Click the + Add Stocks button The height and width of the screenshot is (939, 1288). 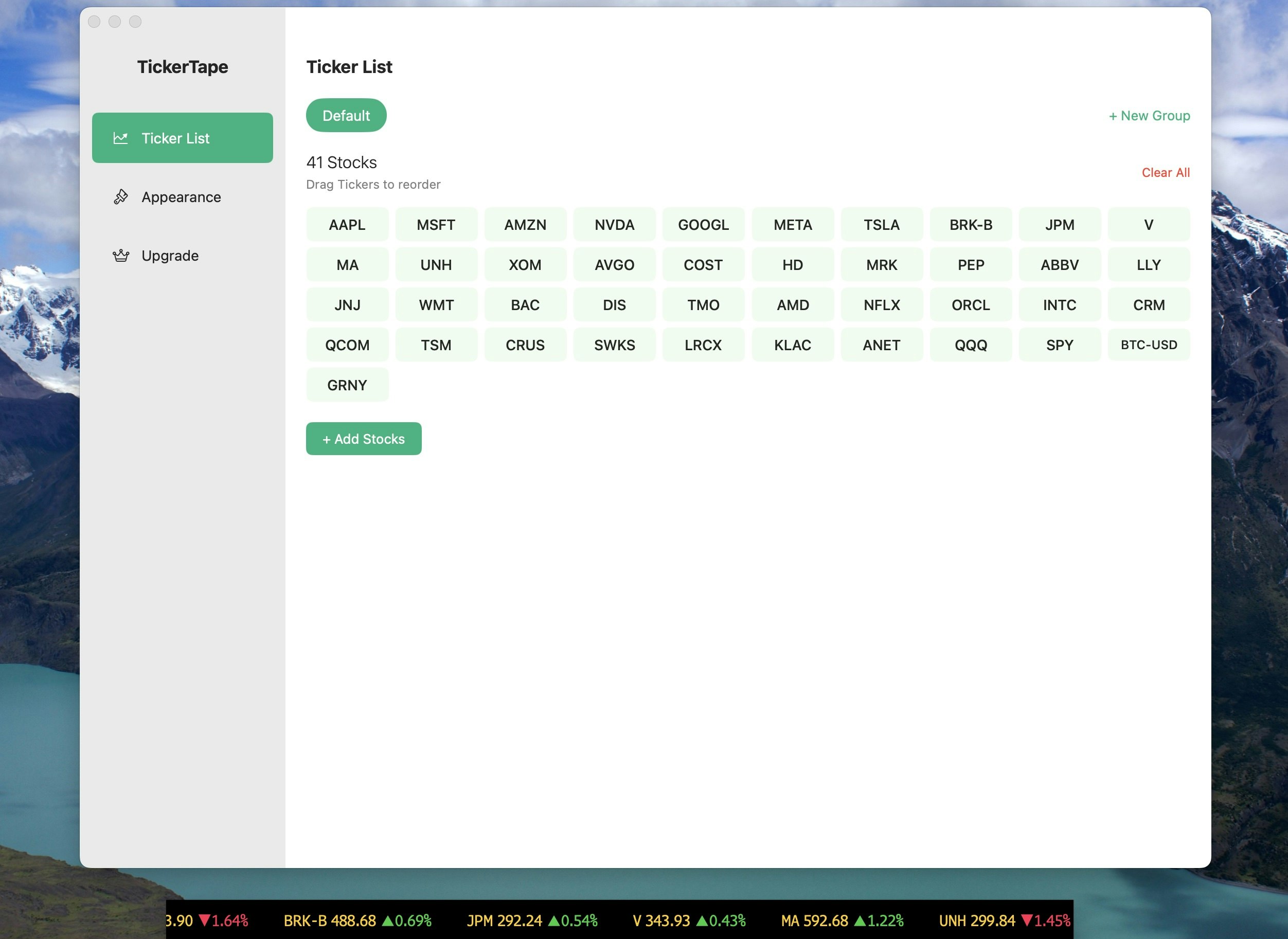tap(364, 439)
